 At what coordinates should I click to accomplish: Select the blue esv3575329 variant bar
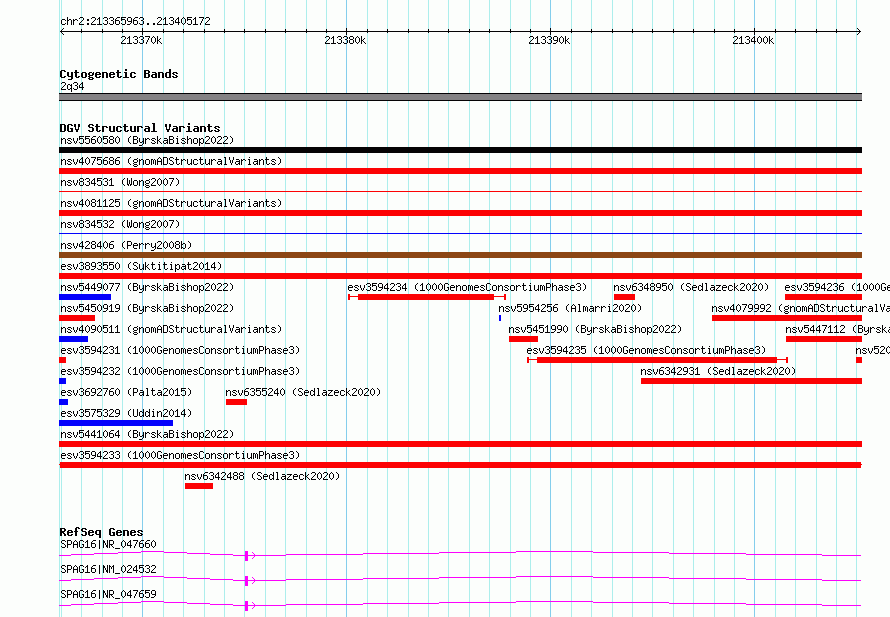(116, 423)
